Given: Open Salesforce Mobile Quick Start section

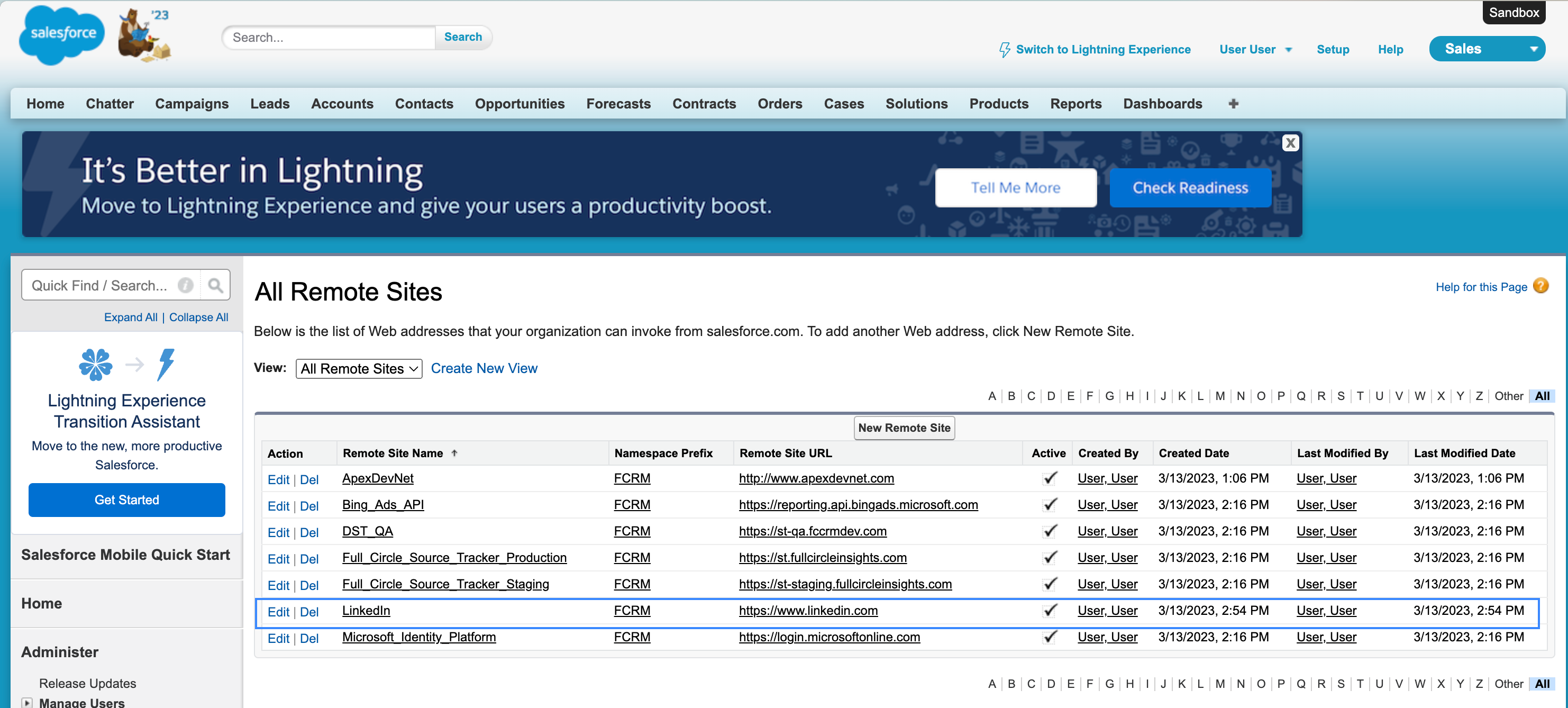Looking at the screenshot, I should point(125,555).
